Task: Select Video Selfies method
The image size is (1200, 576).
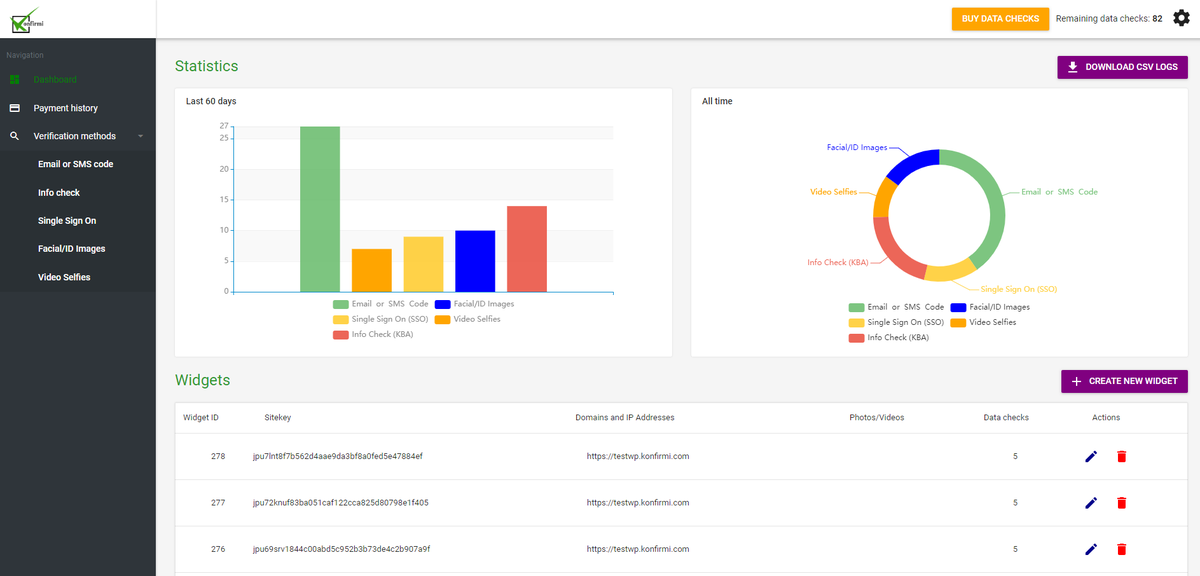Action: point(64,277)
